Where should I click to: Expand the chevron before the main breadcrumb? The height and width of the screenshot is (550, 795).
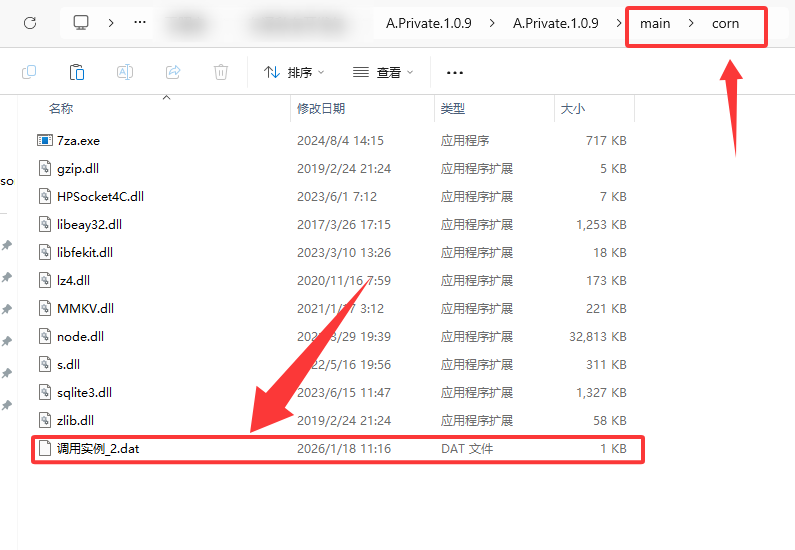619,23
